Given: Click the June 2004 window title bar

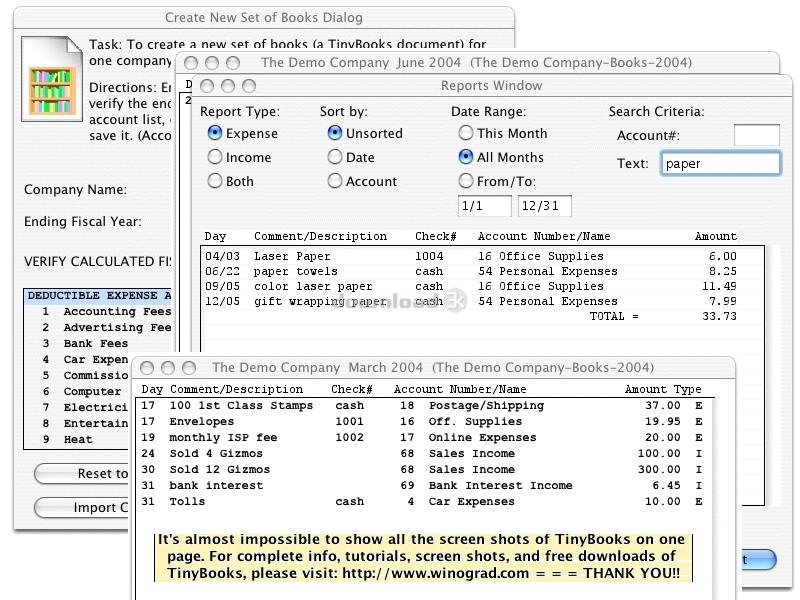Looking at the screenshot, I should [x=476, y=62].
